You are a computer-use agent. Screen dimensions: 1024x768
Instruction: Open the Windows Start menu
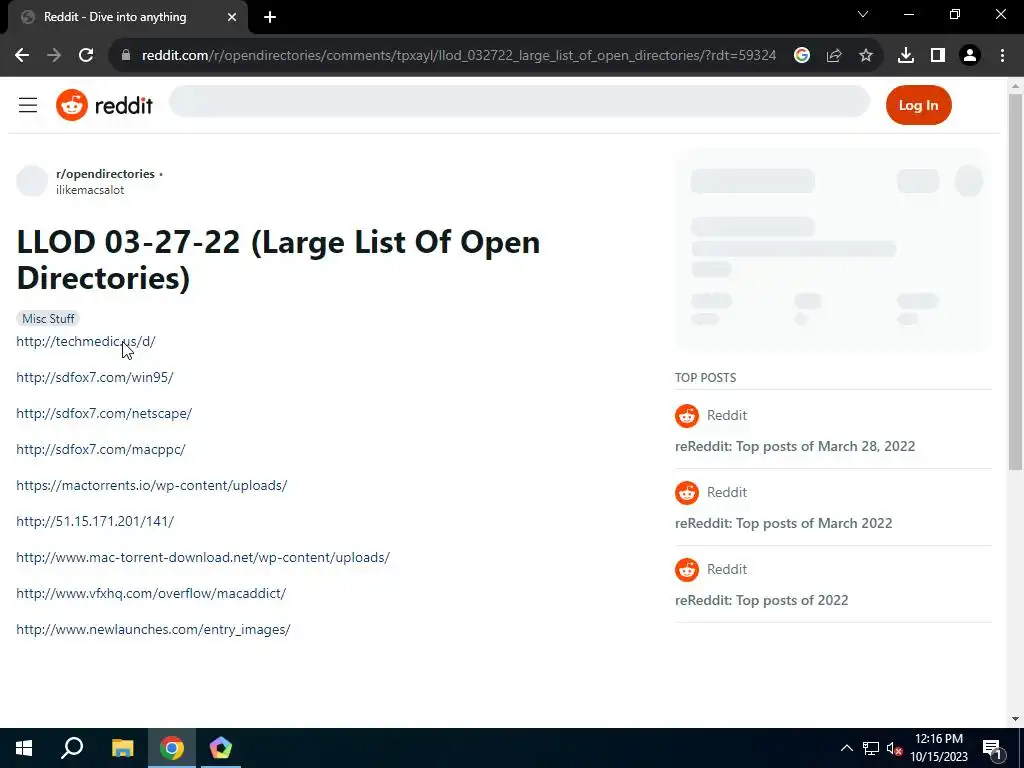click(24, 748)
